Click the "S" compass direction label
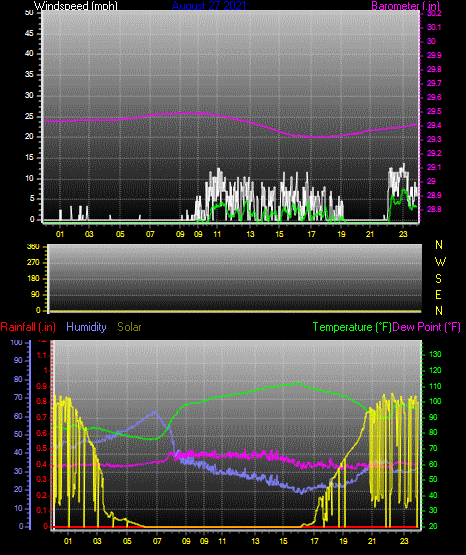This screenshot has width=466, height=555. click(x=438, y=279)
